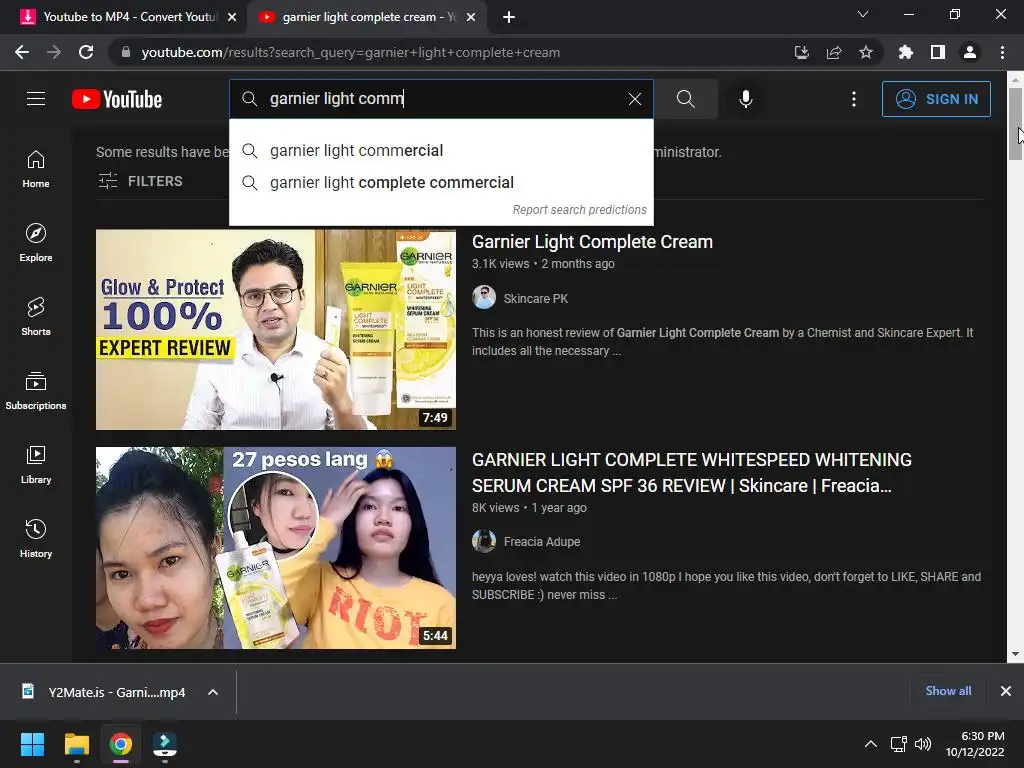Image resolution: width=1024 pixels, height=768 pixels.
Task: Click the magnifier search button
Action: click(686, 99)
